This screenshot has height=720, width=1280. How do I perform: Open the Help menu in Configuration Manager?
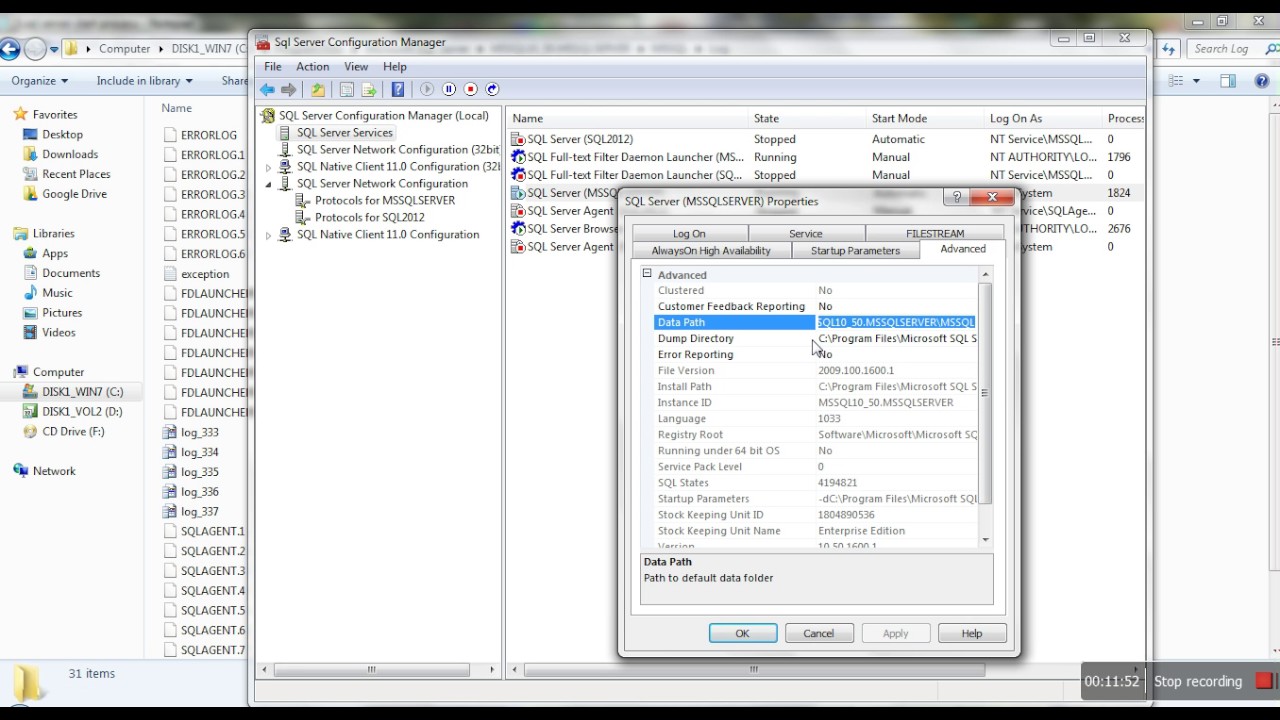(x=394, y=66)
